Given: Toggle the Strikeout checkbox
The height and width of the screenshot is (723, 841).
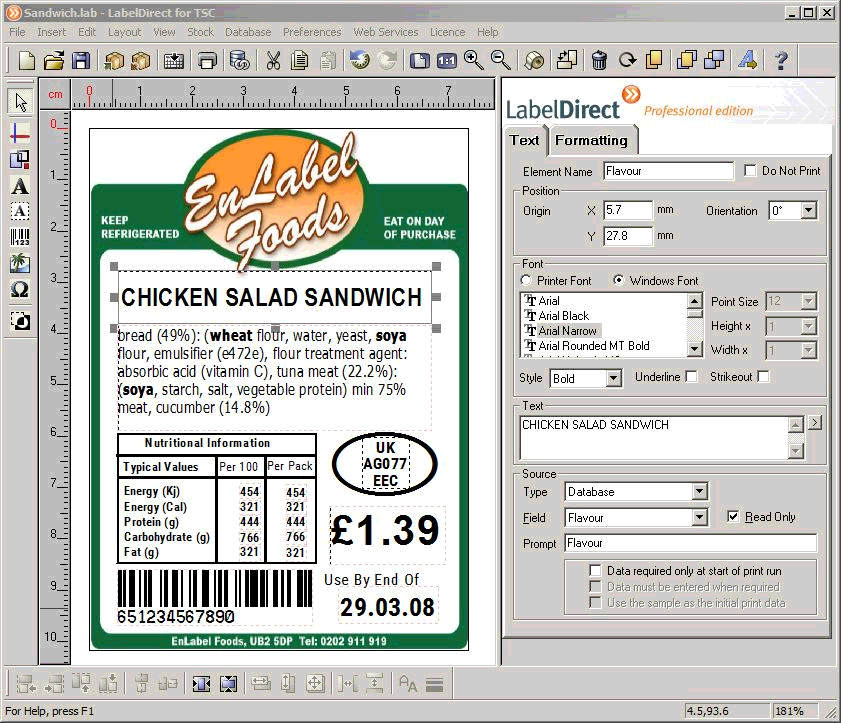Looking at the screenshot, I should coord(764,377).
